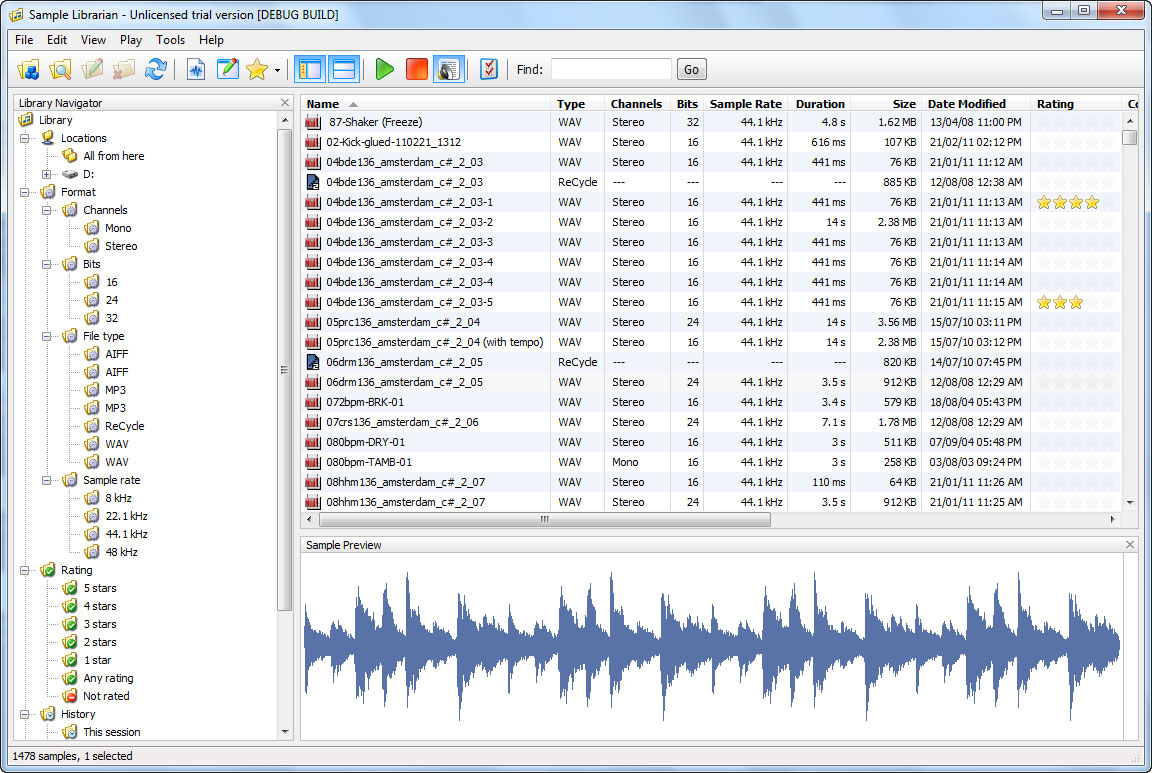Sort by the Size column header

pyautogui.click(x=886, y=104)
